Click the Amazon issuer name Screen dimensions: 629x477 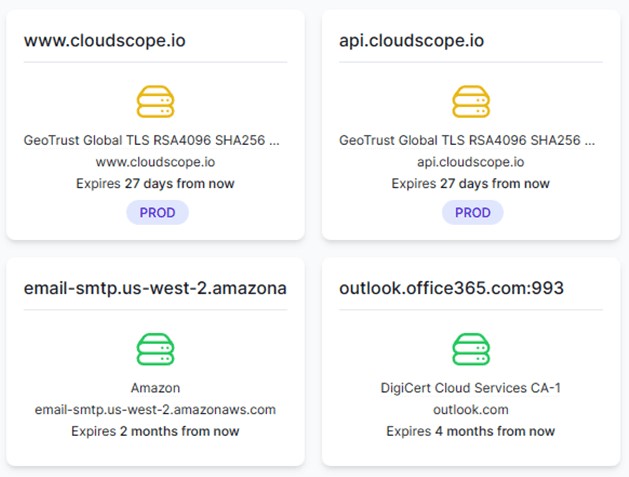coord(155,388)
